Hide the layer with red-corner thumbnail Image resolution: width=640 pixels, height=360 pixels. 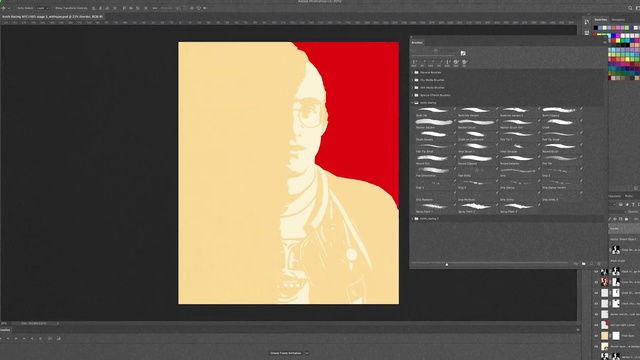596,325
